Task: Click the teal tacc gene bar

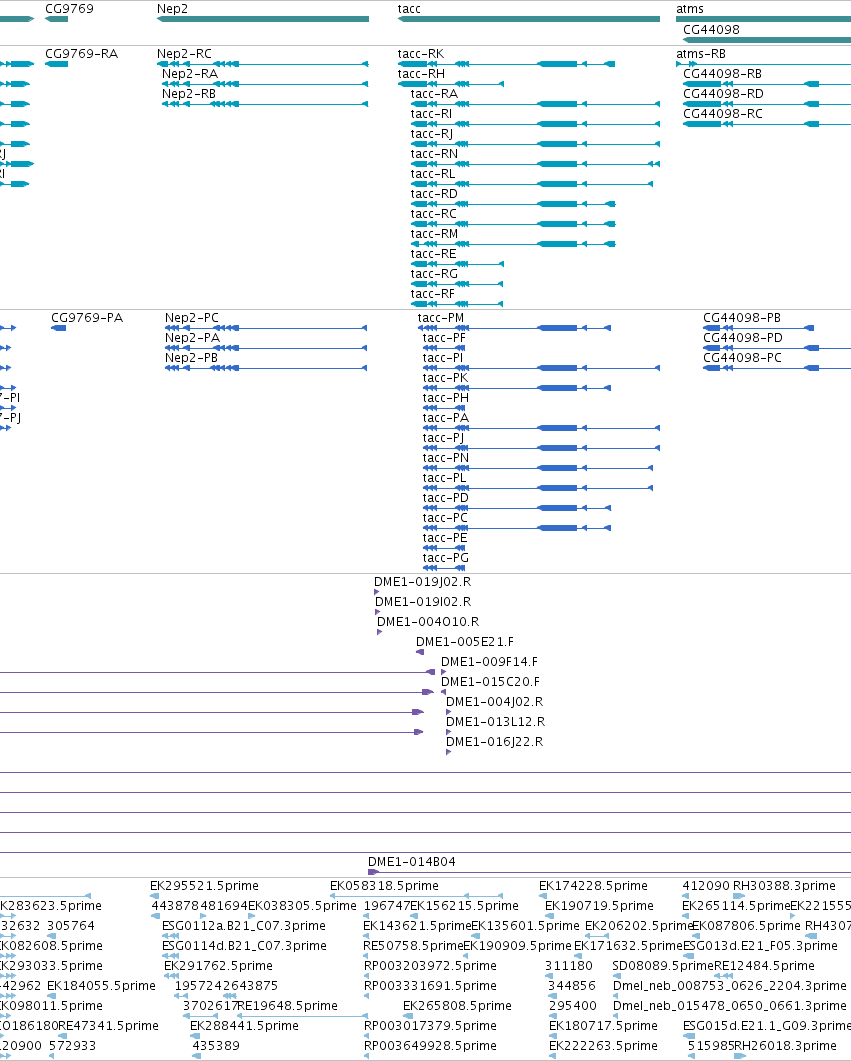Action: pos(529,19)
